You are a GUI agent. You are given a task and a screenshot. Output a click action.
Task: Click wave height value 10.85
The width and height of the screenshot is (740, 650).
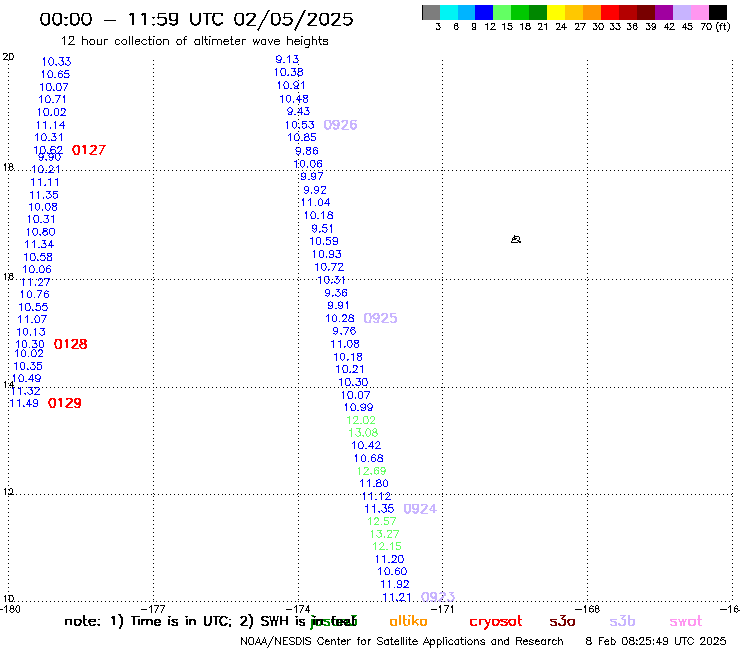(x=302, y=137)
